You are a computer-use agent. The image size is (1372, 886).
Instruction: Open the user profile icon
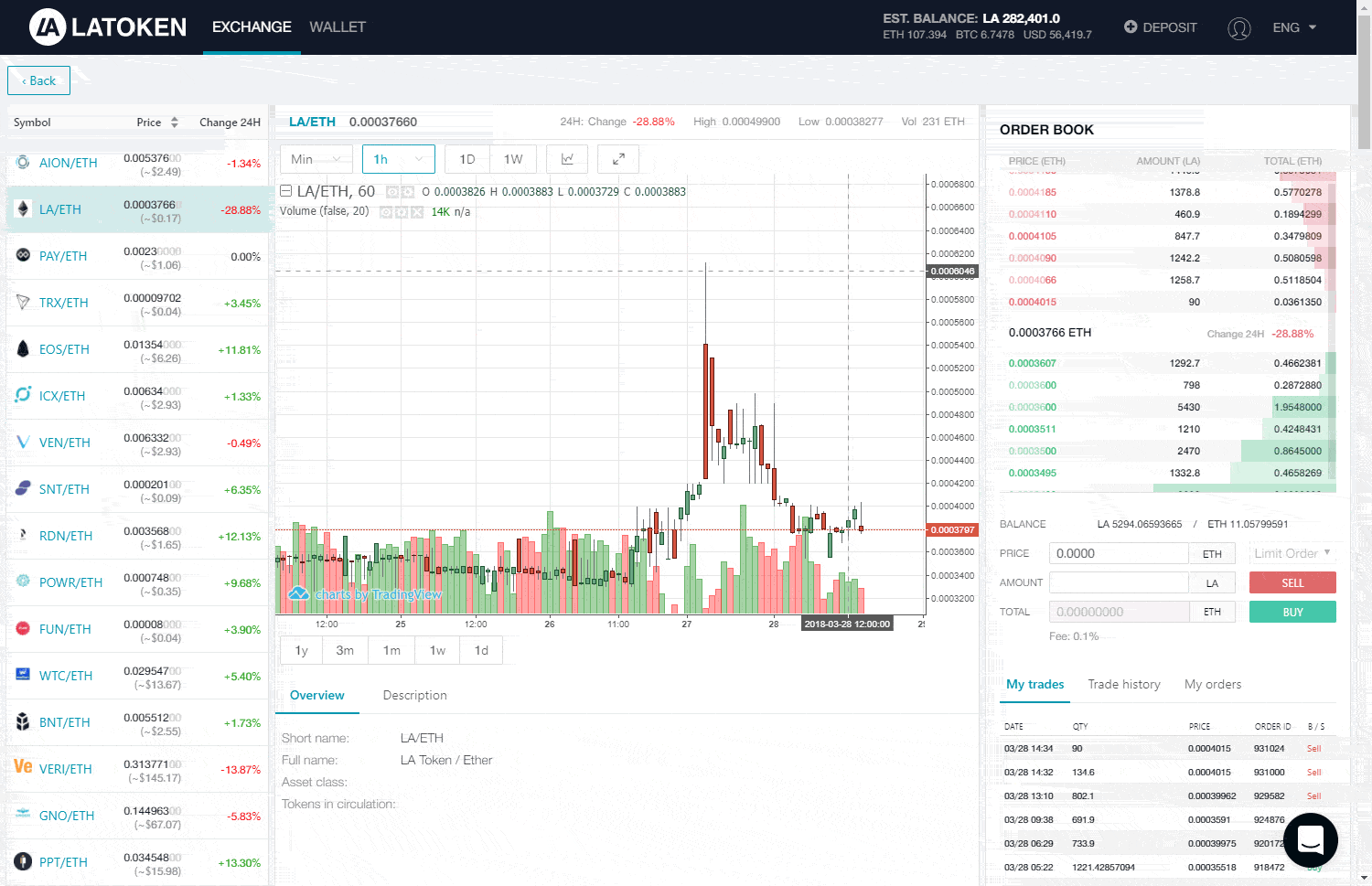point(1238,28)
